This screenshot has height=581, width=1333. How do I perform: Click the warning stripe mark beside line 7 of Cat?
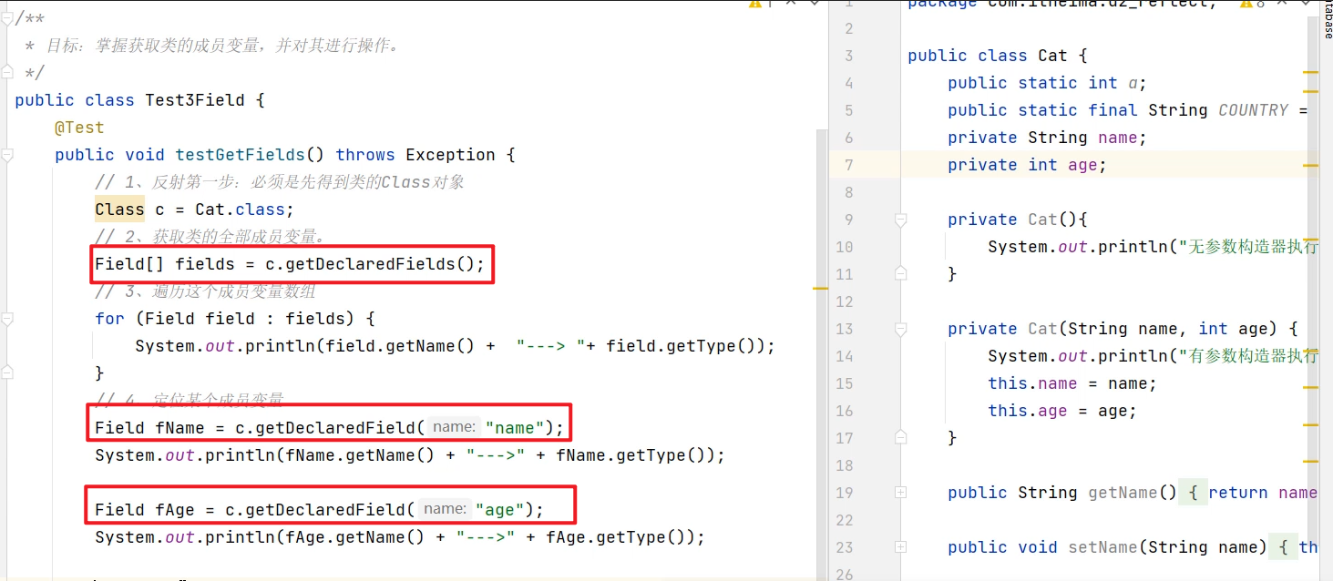(1311, 165)
